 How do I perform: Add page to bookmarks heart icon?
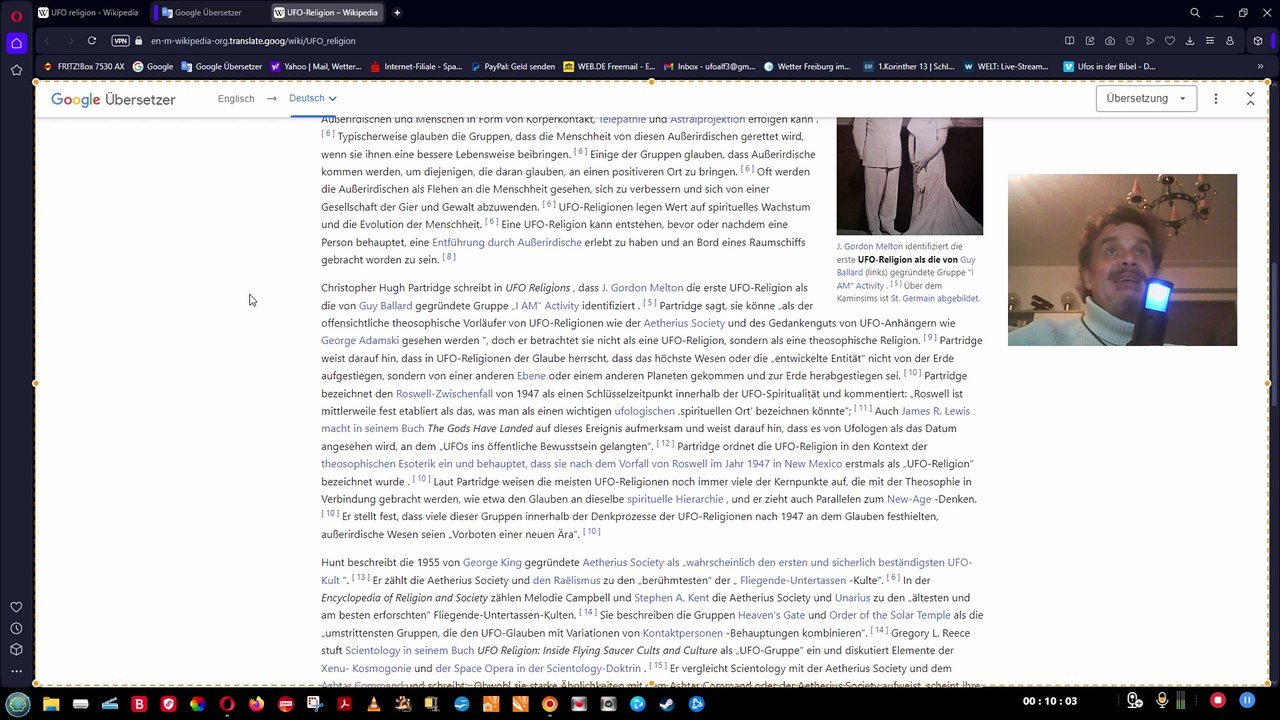[1170, 41]
